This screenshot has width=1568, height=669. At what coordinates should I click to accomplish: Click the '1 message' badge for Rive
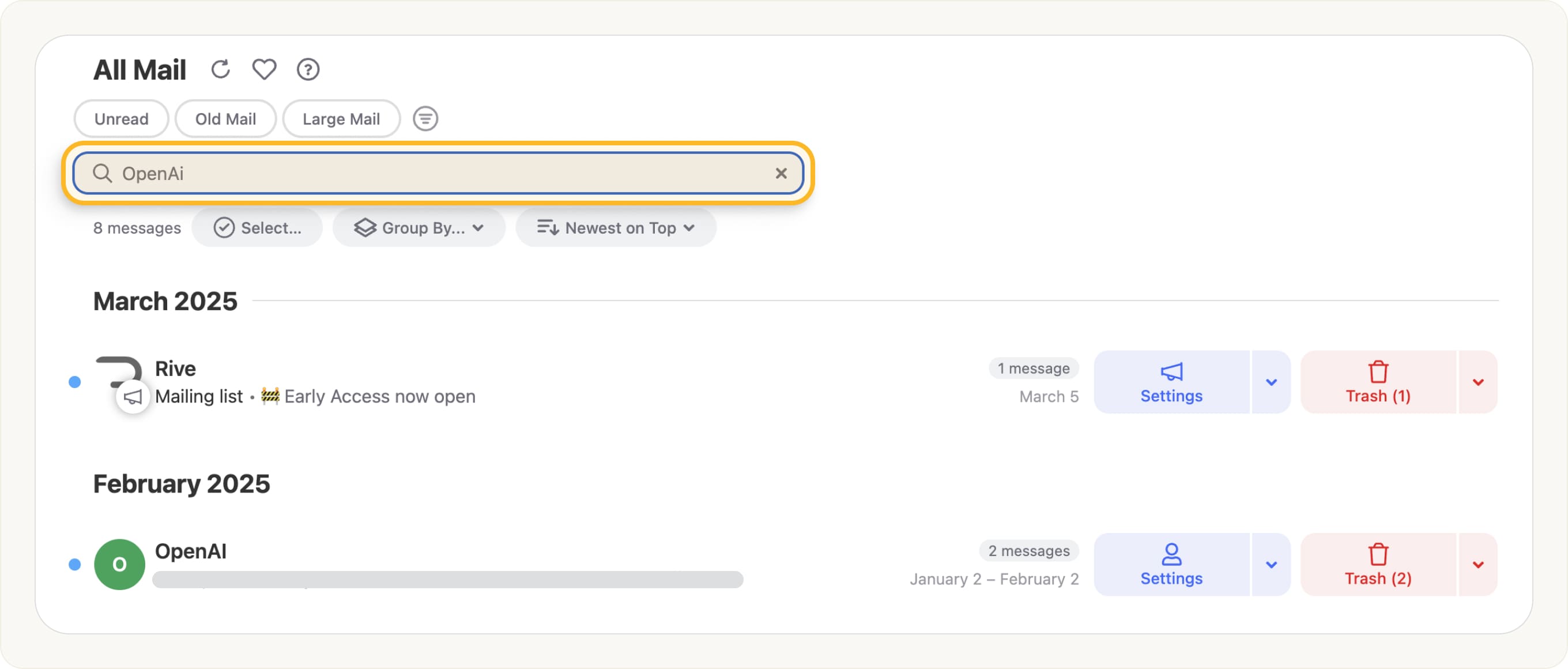(1034, 369)
